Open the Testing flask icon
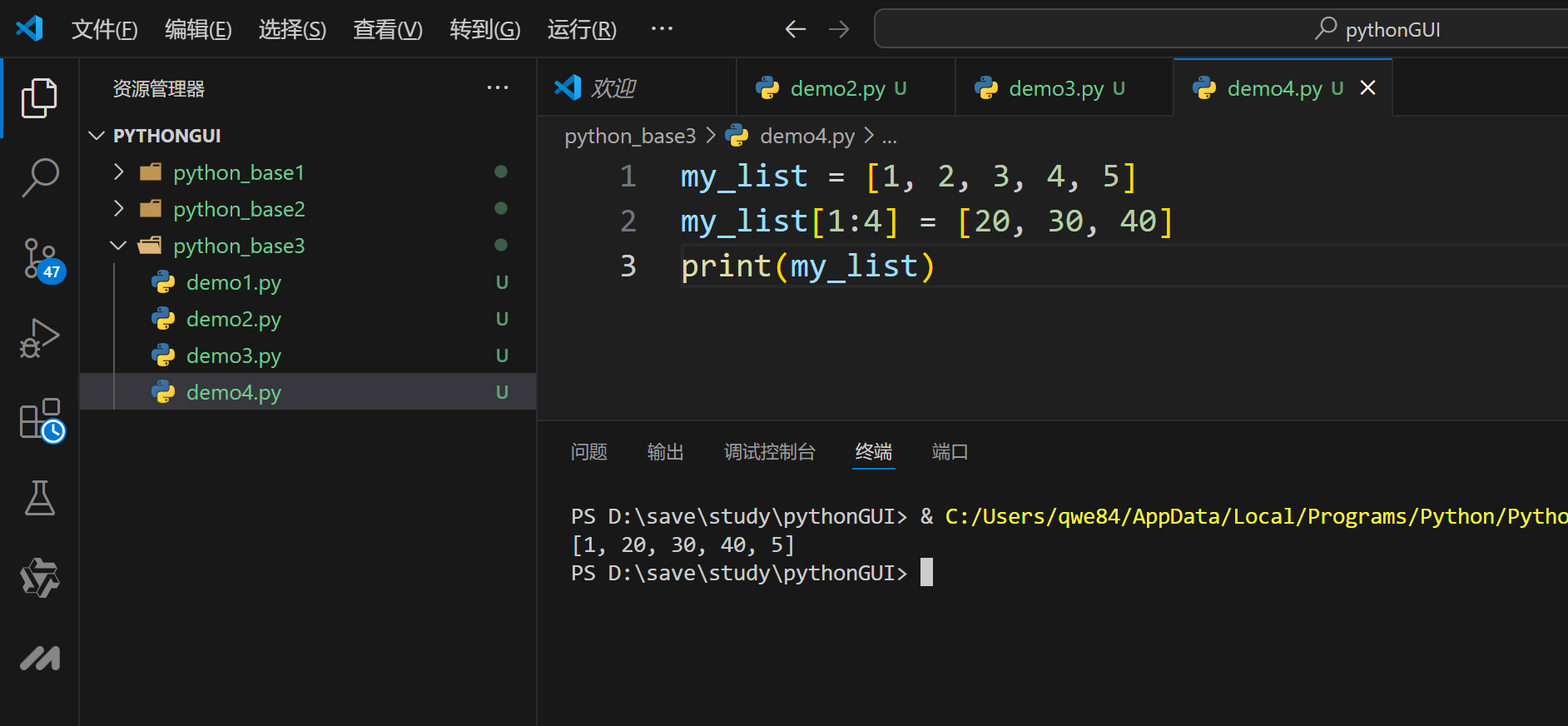Viewport: 1568px width, 726px height. click(x=39, y=498)
